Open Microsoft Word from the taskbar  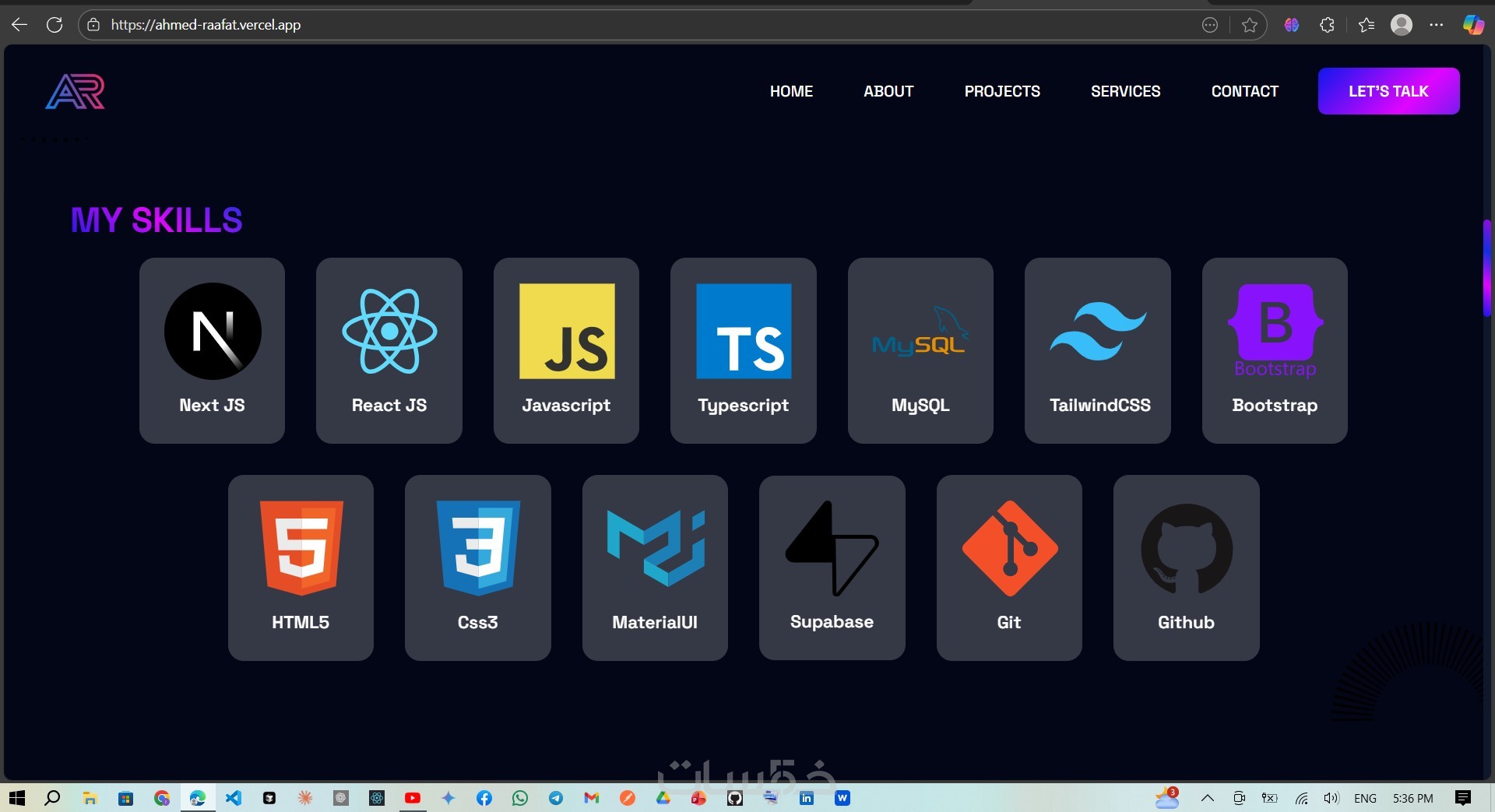[x=842, y=798]
